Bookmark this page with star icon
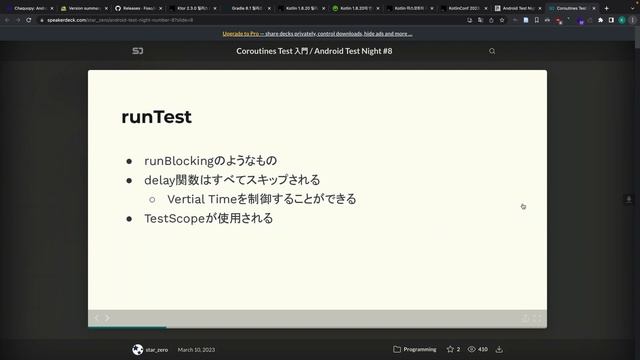 [502, 20]
